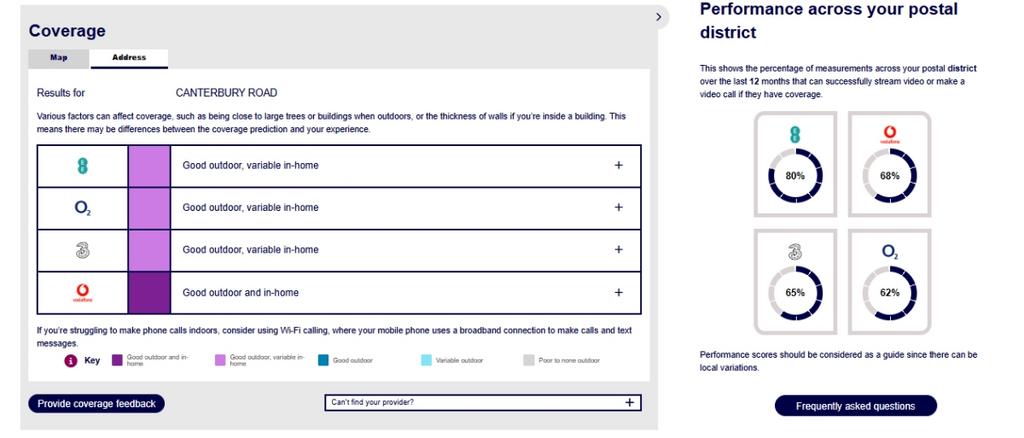Click the Key information icon
The height and width of the screenshot is (438, 1024).
tap(71, 360)
